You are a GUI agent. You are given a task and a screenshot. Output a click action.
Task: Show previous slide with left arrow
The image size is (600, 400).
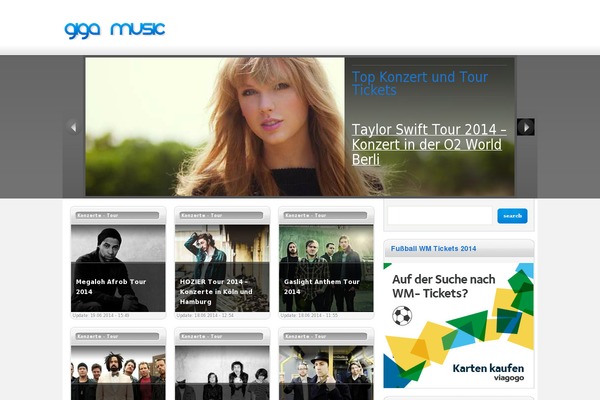click(x=73, y=127)
